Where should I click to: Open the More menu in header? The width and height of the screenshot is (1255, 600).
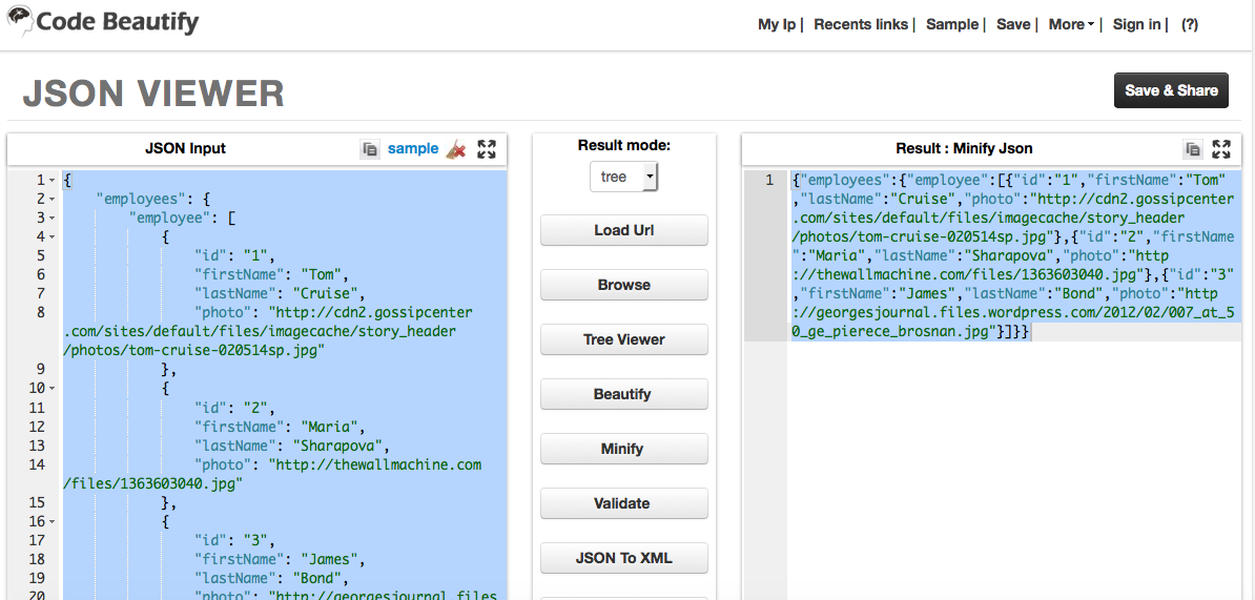tap(1070, 24)
